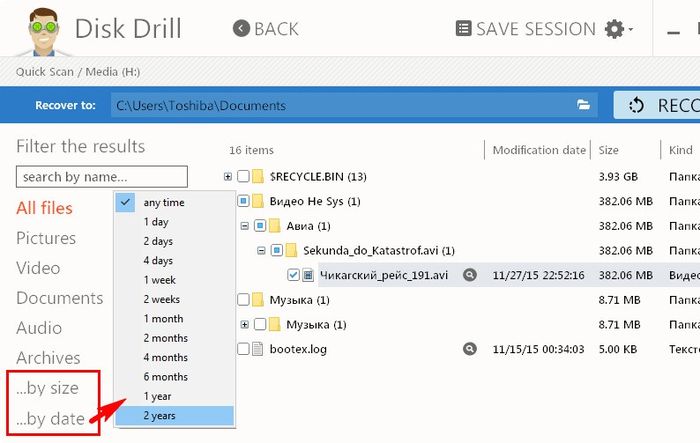Minimize the Disk Drill window

(x=673, y=32)
